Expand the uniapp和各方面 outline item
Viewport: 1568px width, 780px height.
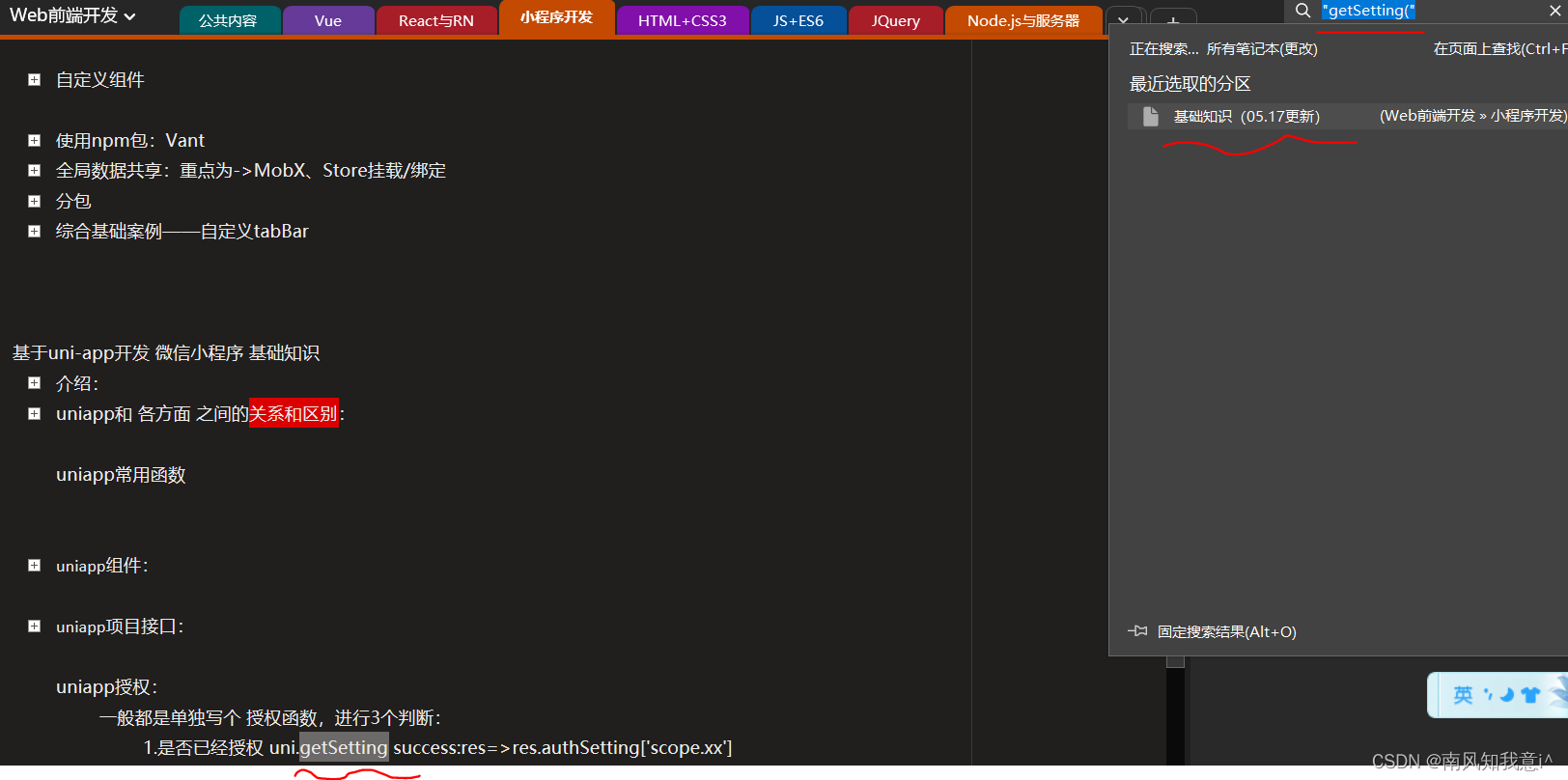[35, 414]
